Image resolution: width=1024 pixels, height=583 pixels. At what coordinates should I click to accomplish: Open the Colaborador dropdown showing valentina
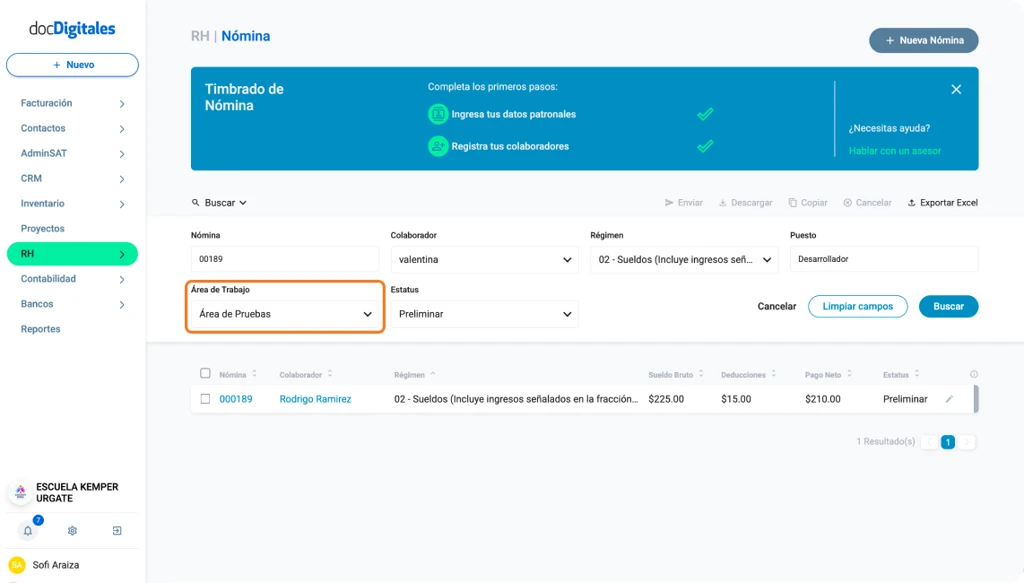[x=484, y=260]
